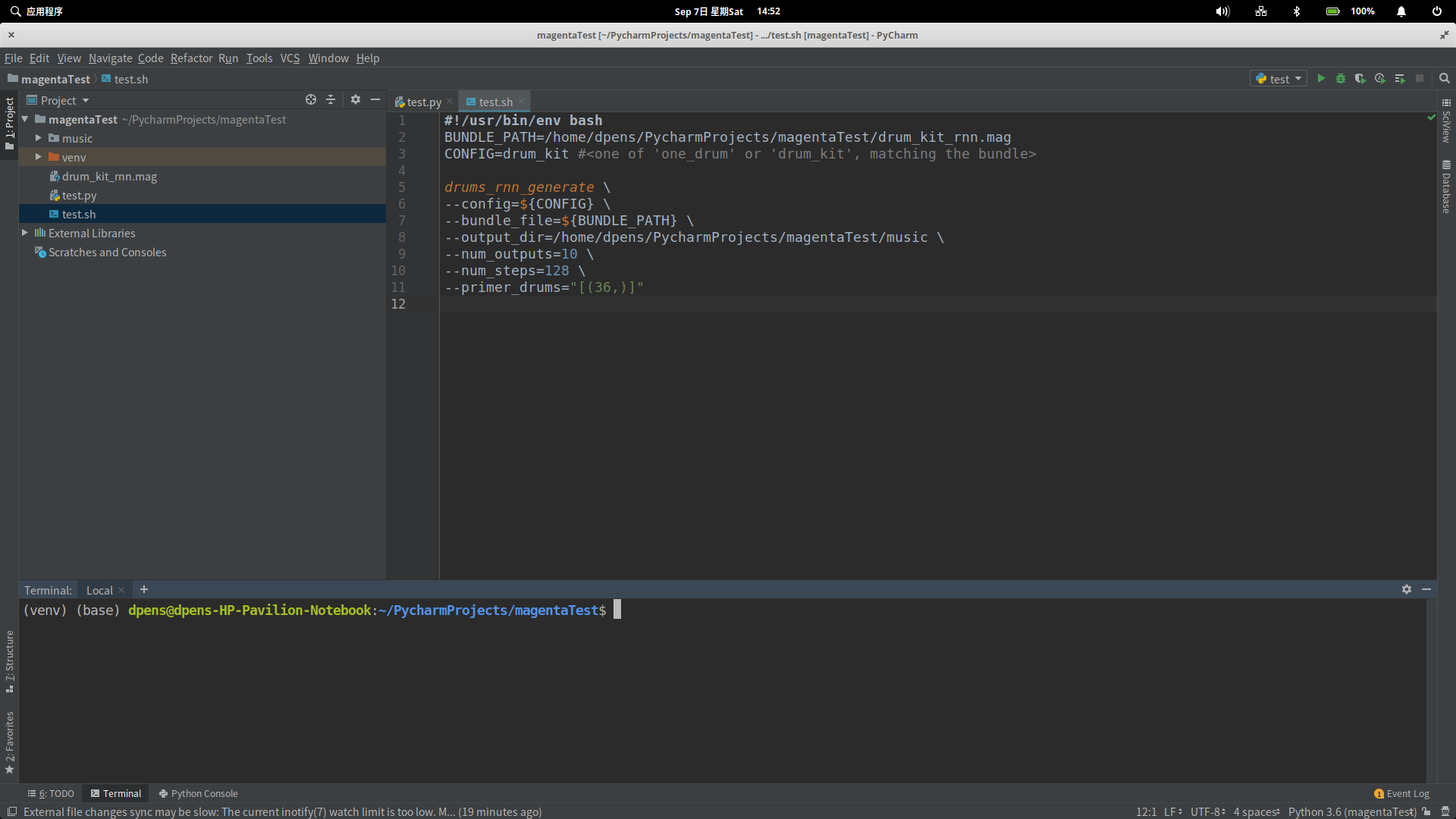Viewport: 1456px width, 819px height.
Task: Open terminal settings gear icon
Action: tap(1407, 589)
